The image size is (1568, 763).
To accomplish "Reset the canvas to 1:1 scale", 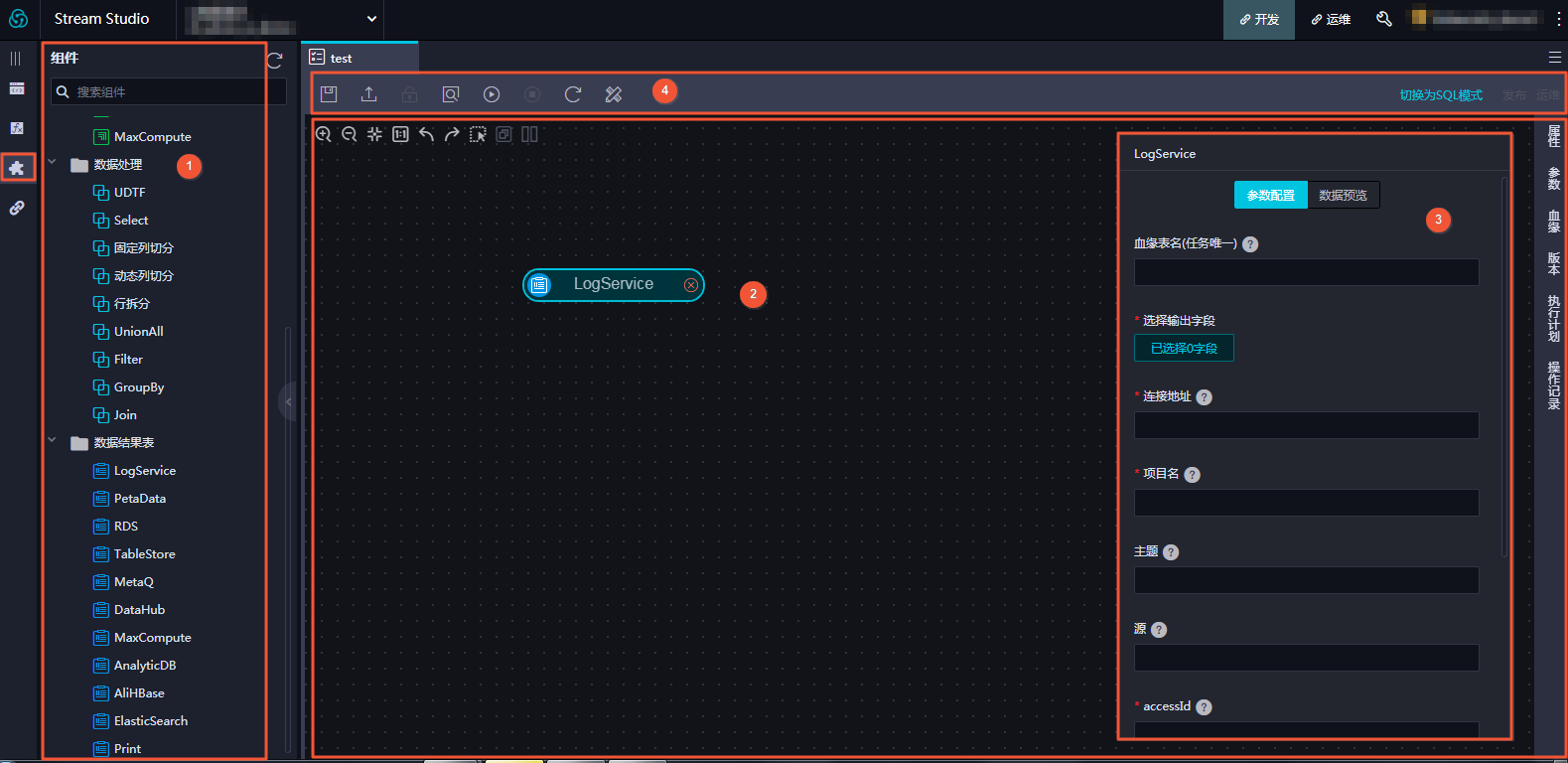I will point(400,134).
